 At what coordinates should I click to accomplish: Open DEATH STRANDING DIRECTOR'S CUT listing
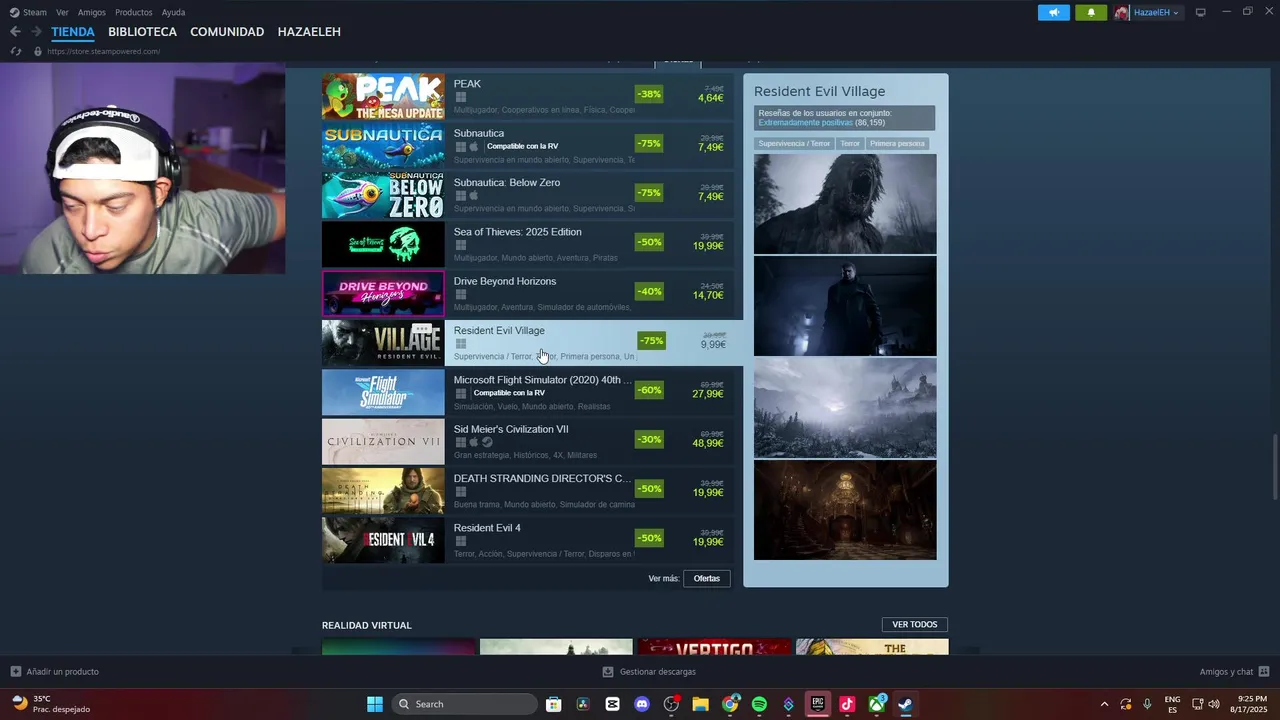click(x=528, y=491)
